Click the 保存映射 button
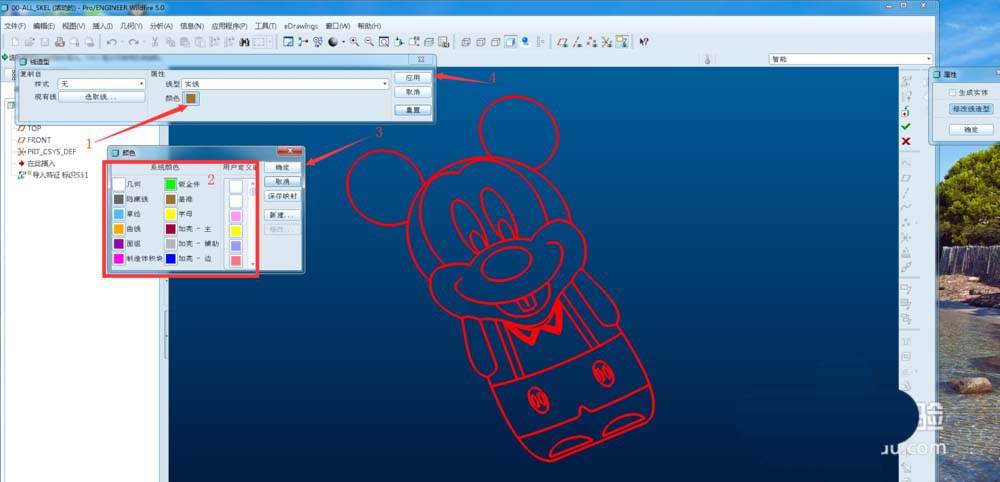The height and width of the screenshot is (482, 1000). pyautogui.click(x=282, y=196)
